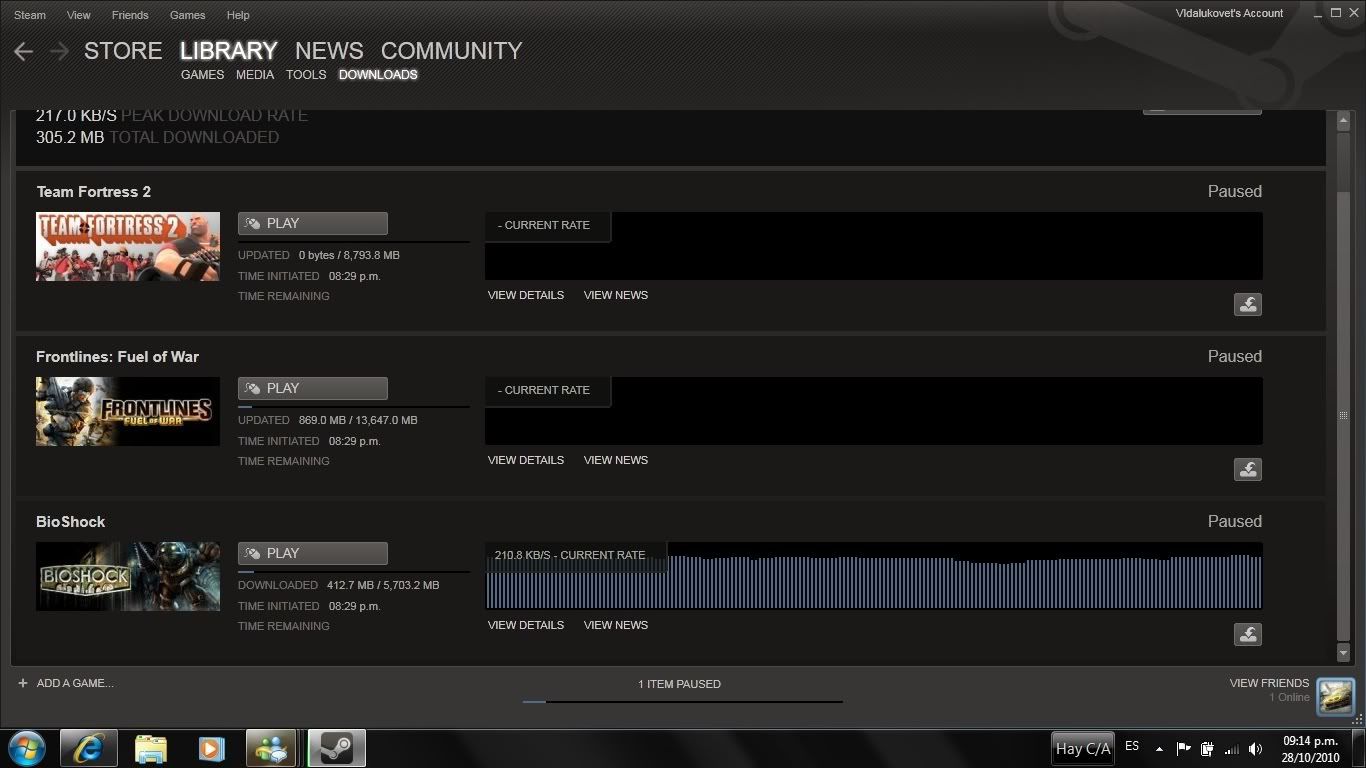Open VIEW NEWS for BioShock

click(x=616, y=625)
